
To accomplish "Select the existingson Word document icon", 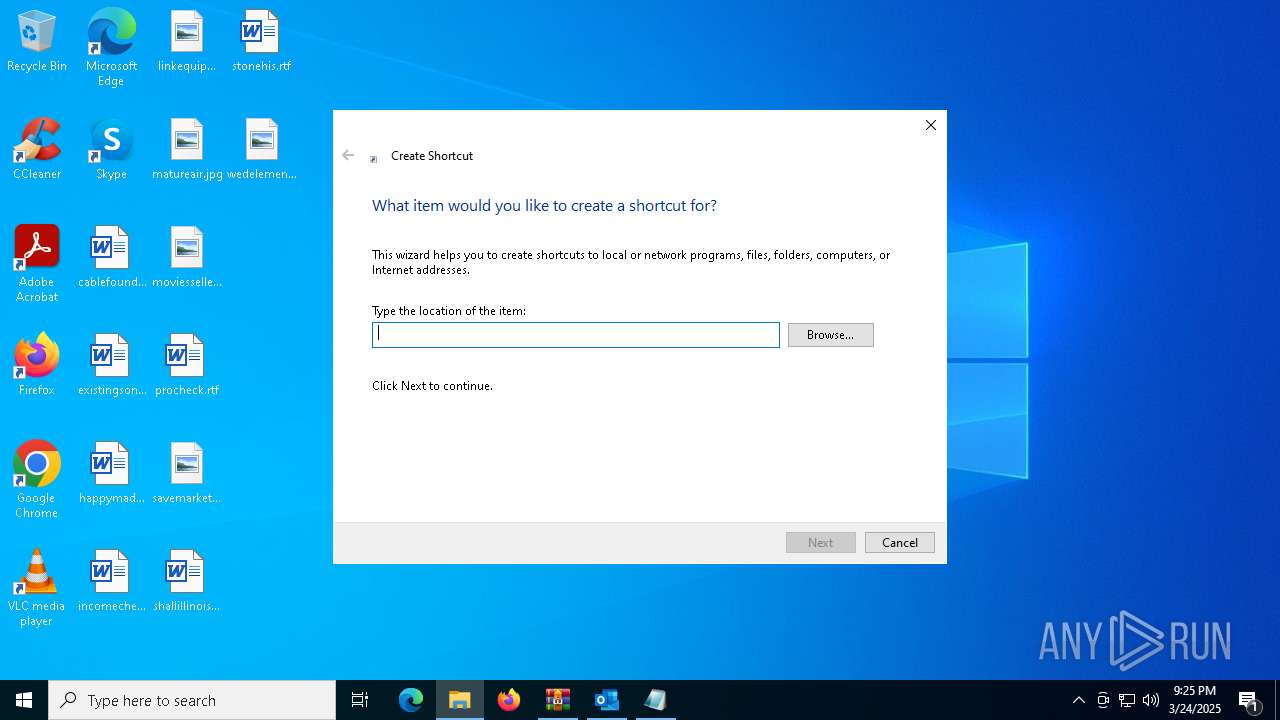I will 111,365.
